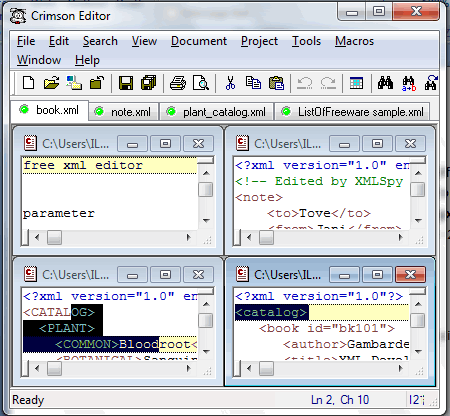450x416 pixels.
Task: Click the document icon of the CATALOG plant window
Action: 30,274
